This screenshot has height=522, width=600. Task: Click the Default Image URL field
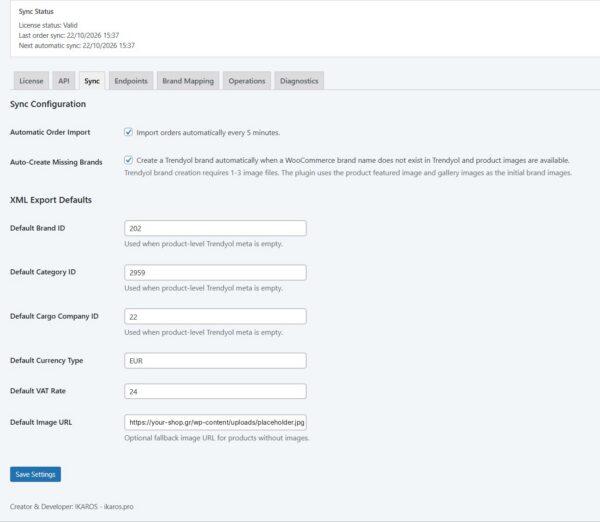(215, 422)
